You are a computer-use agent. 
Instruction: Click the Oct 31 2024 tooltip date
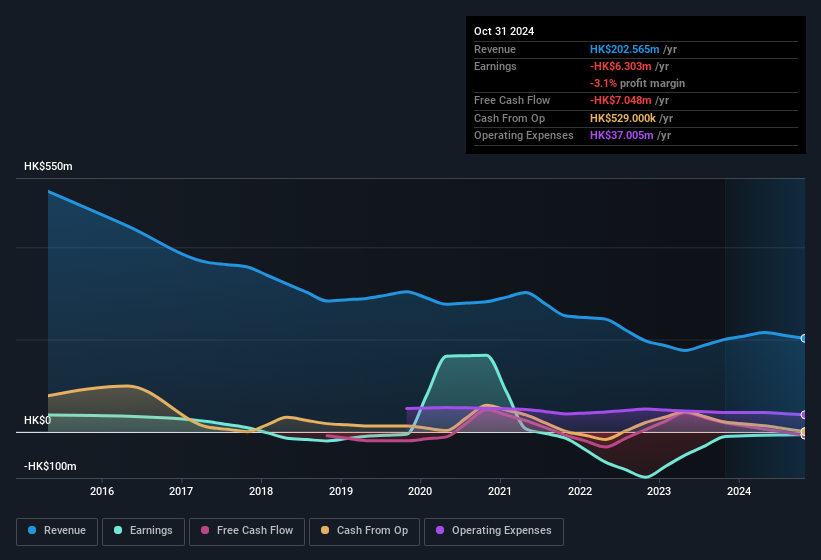click(504, 31)
